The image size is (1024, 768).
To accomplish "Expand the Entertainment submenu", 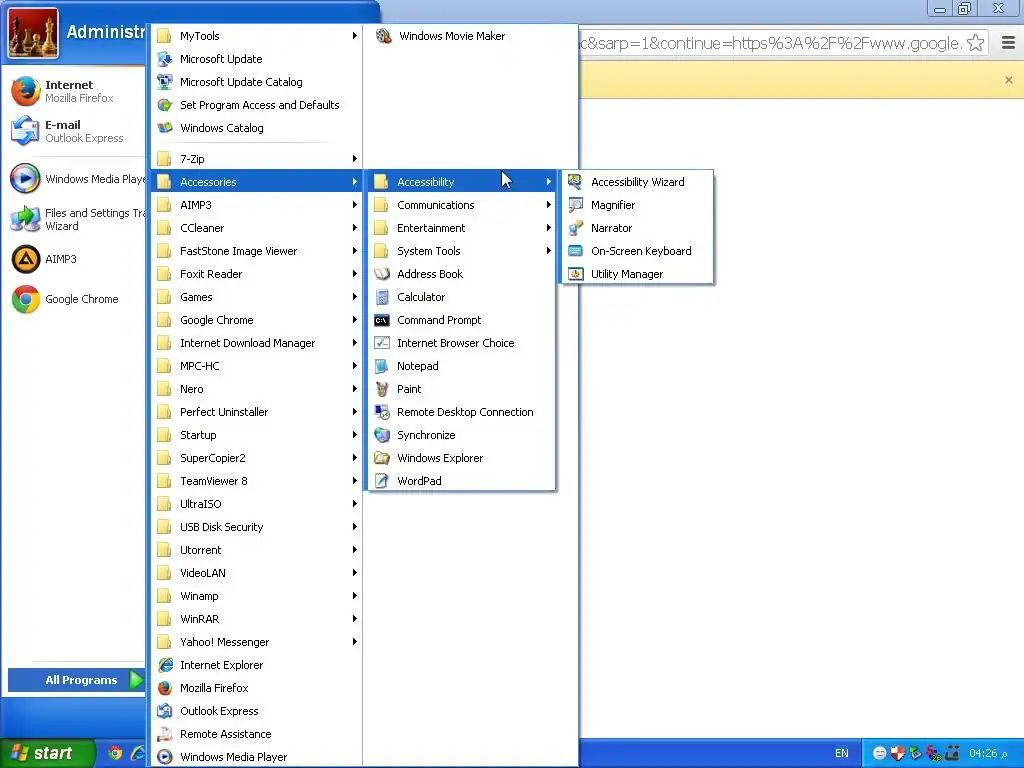I will pos(462,228).
